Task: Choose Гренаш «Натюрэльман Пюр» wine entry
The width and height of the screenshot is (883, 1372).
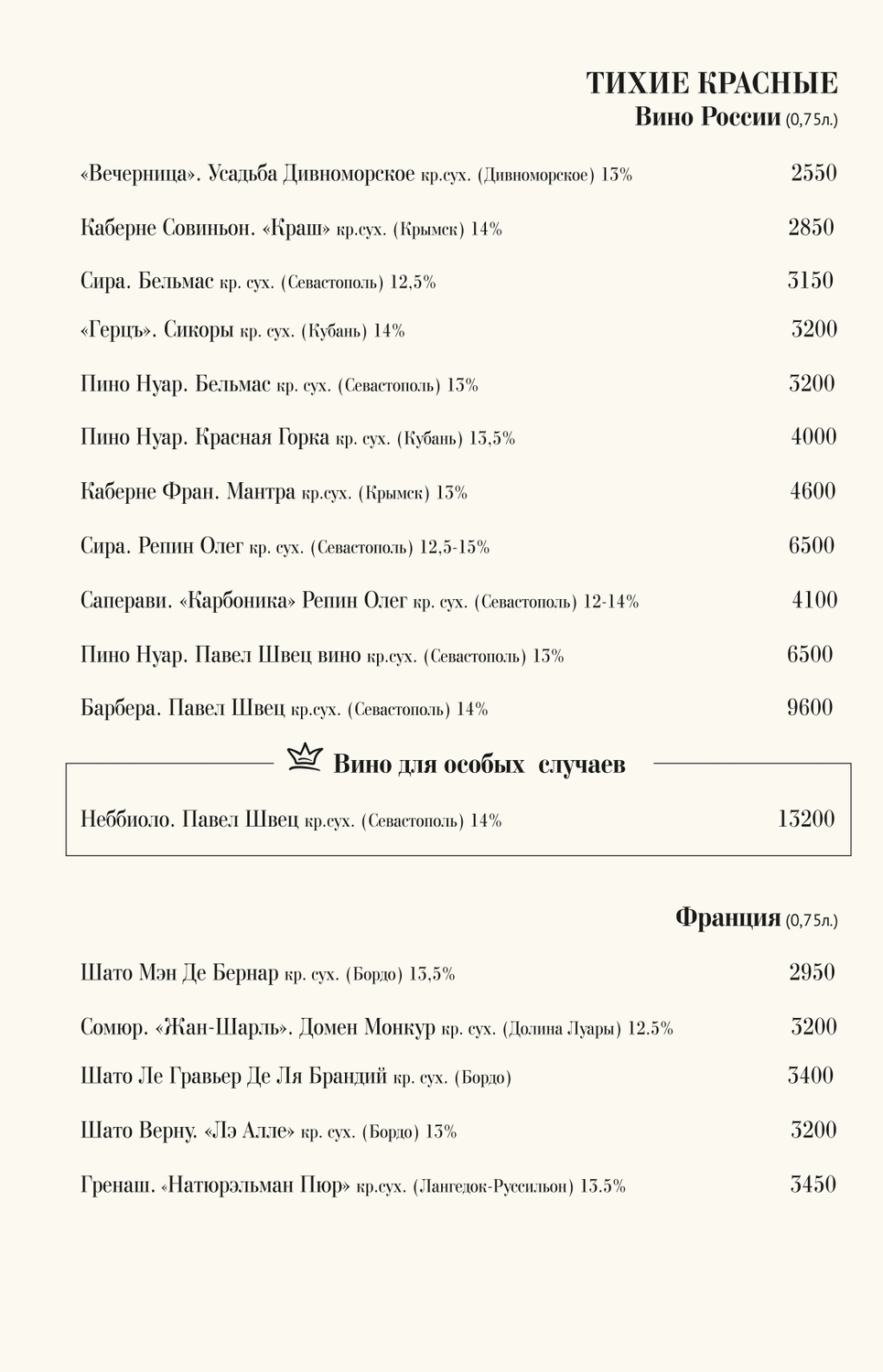Action: [x=352, y=1186]
